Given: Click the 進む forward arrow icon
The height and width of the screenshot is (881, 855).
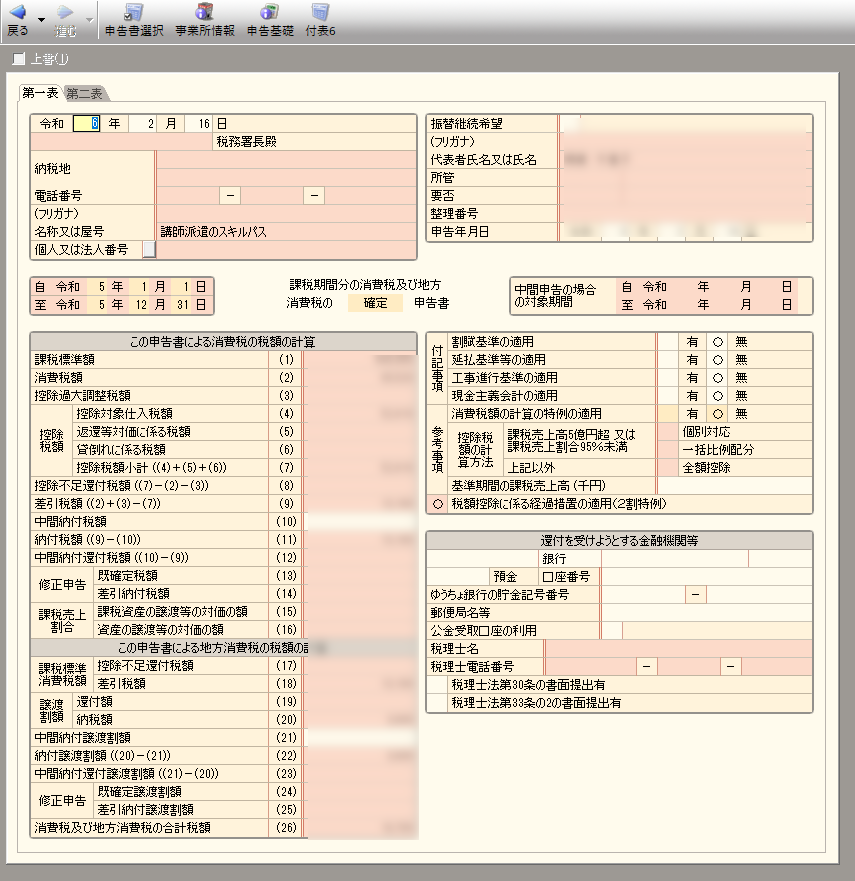Looking at the screenshot, I should pyautogui.click(x=65, y=13).
